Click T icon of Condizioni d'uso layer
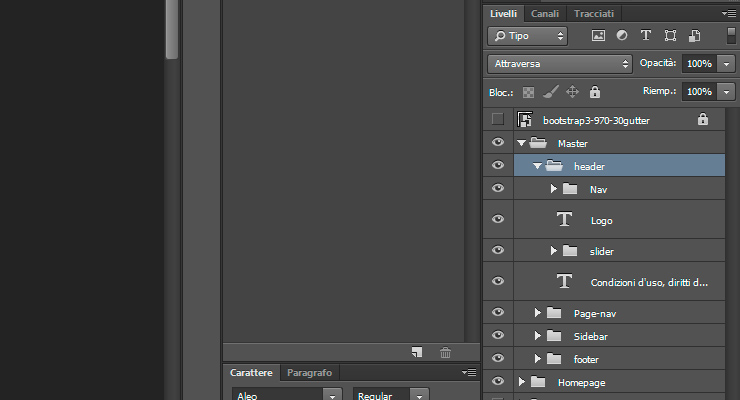This screenshot has height=400, width=740. 564,281
